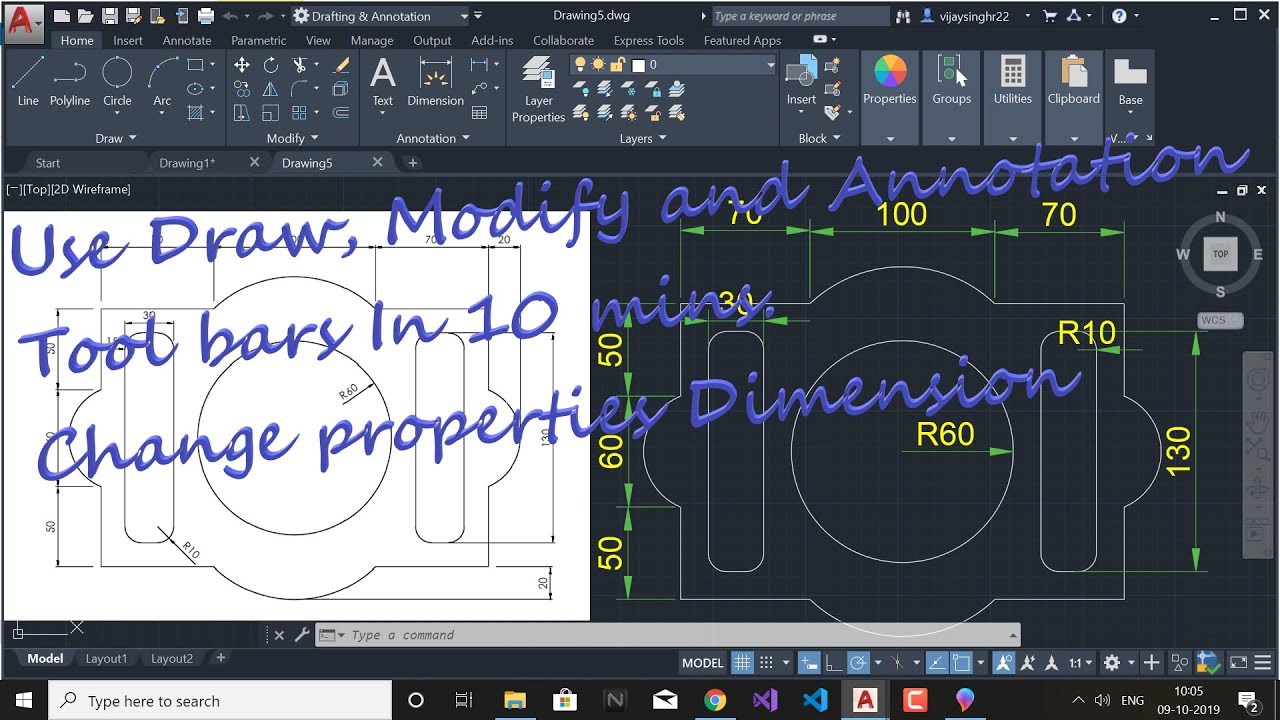Click the Scale tool icon
1280x720 pixels.
pos(271,113)
